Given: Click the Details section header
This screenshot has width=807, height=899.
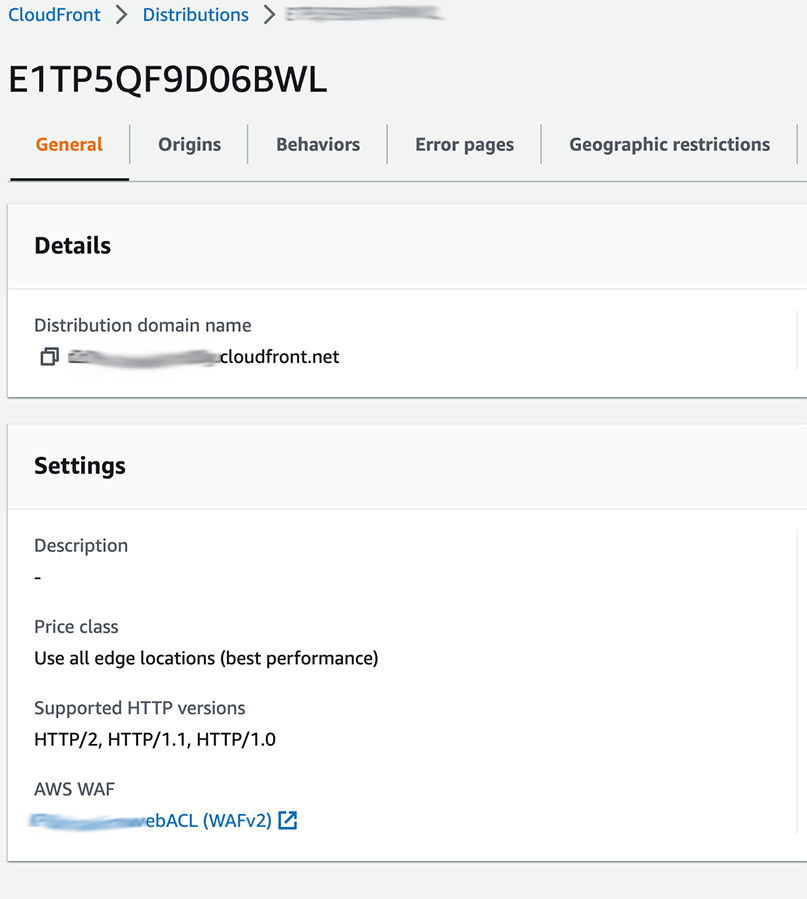Looking at the screenshot, I should tap(72, 245).
